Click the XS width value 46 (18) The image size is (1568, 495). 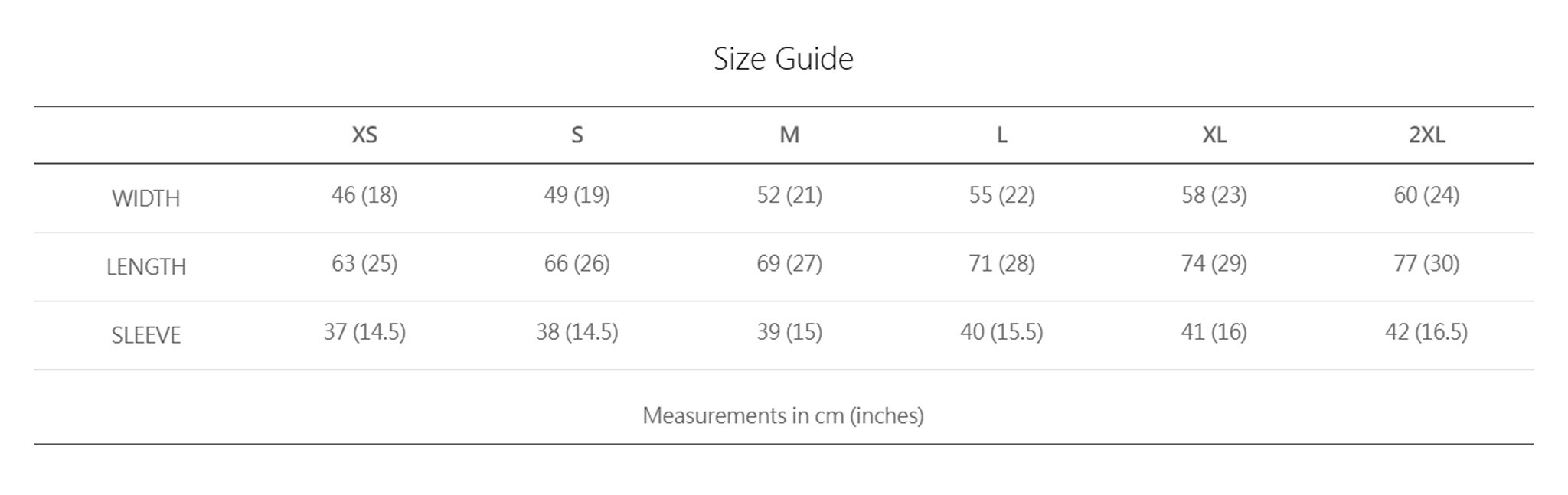click(x=364, y=195)
